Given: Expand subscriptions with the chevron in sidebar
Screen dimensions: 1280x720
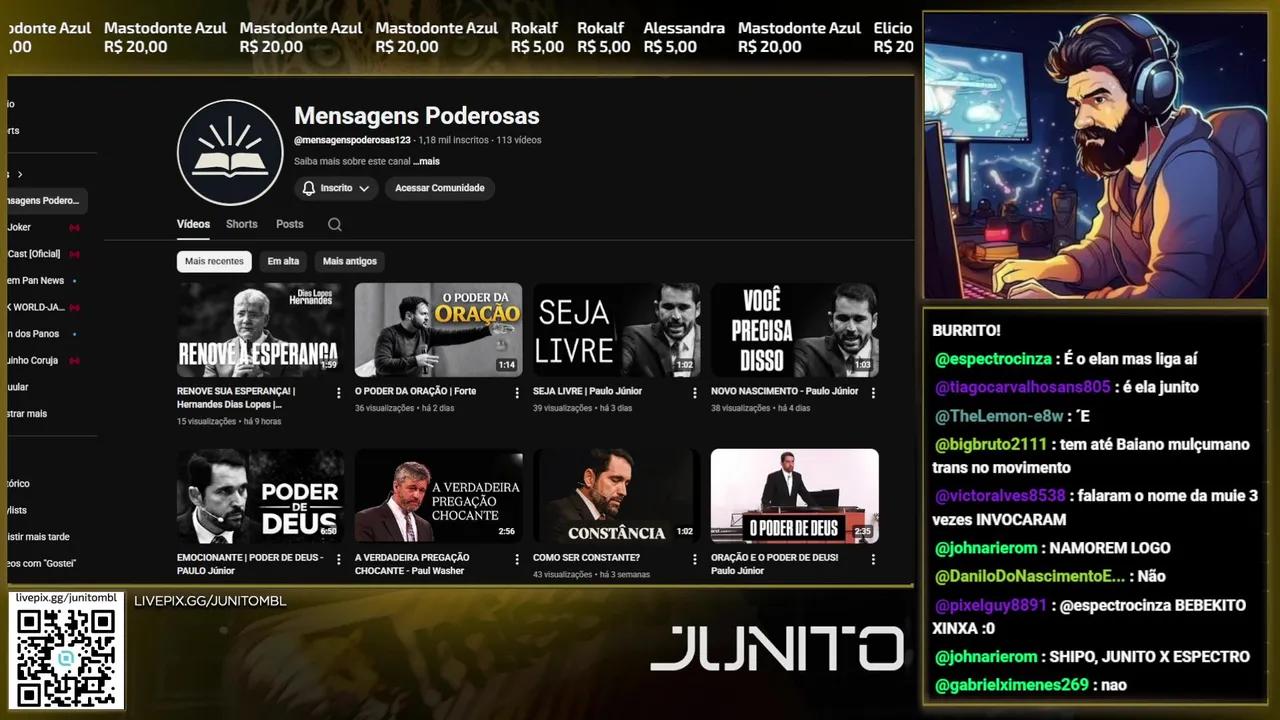Looking at the screenshot, I should [22, 173].
